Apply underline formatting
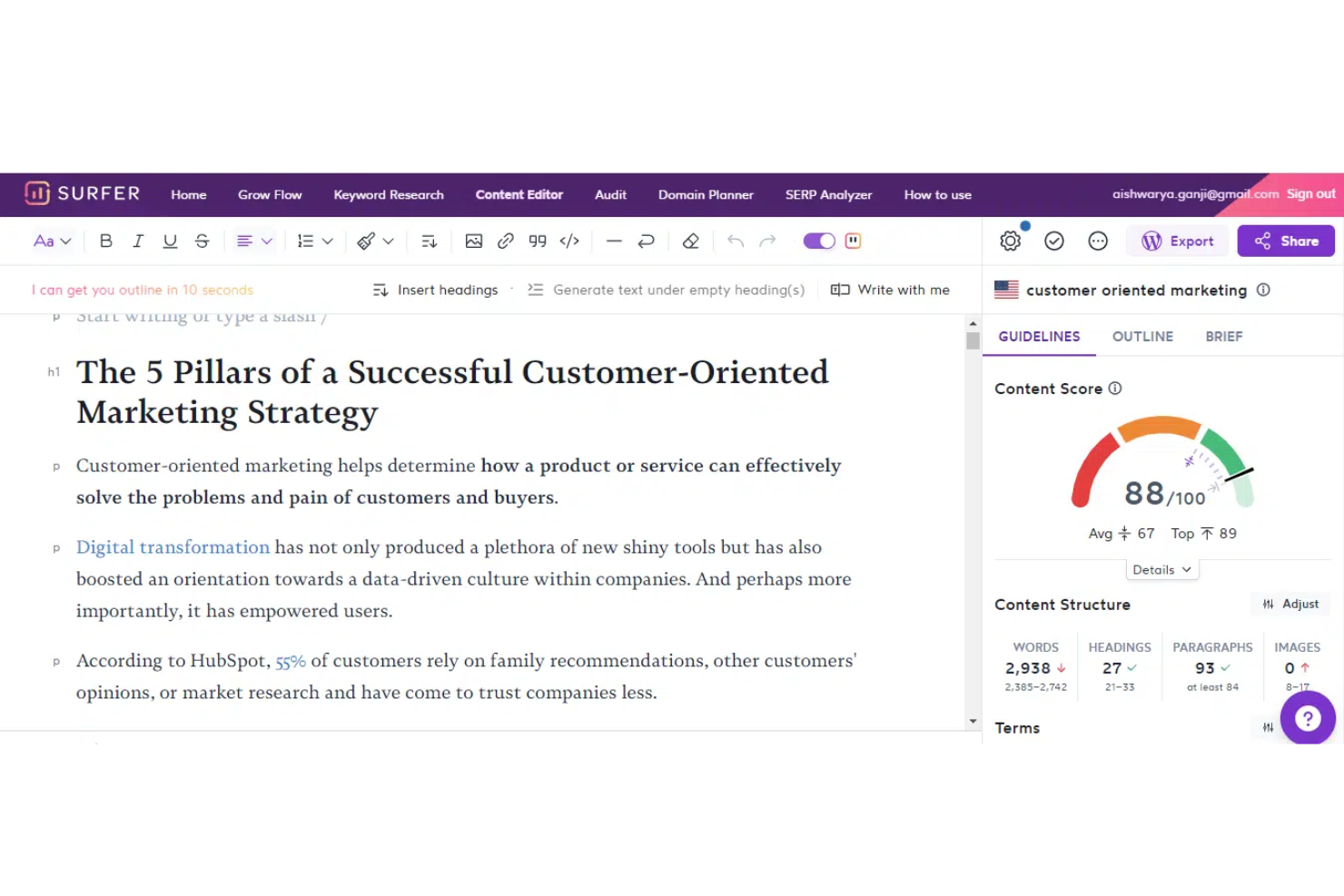The width and height of the screenshot is (1344, 896). click(170, 241)
